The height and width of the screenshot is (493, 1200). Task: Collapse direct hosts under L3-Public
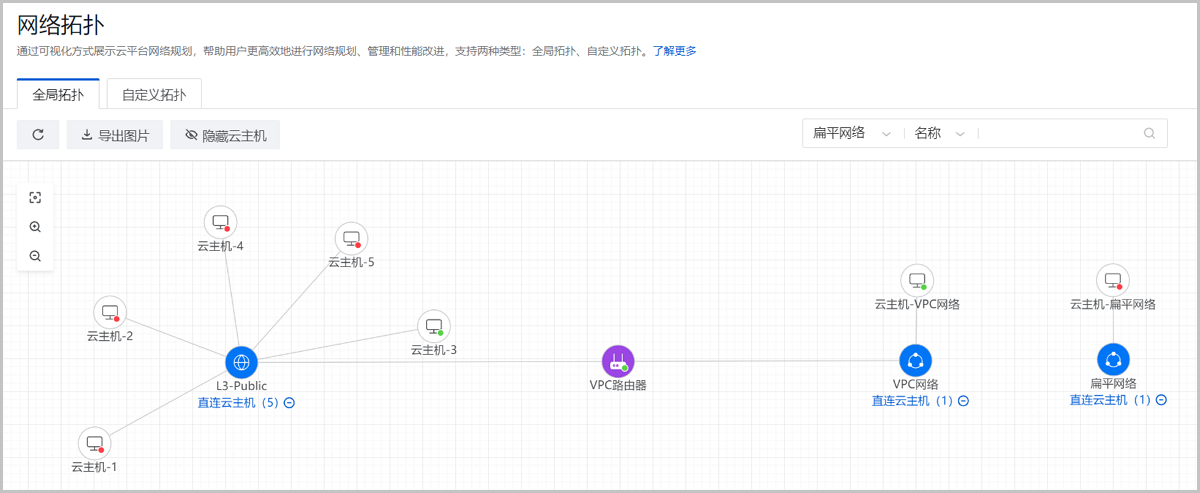[x=289, y=403]
